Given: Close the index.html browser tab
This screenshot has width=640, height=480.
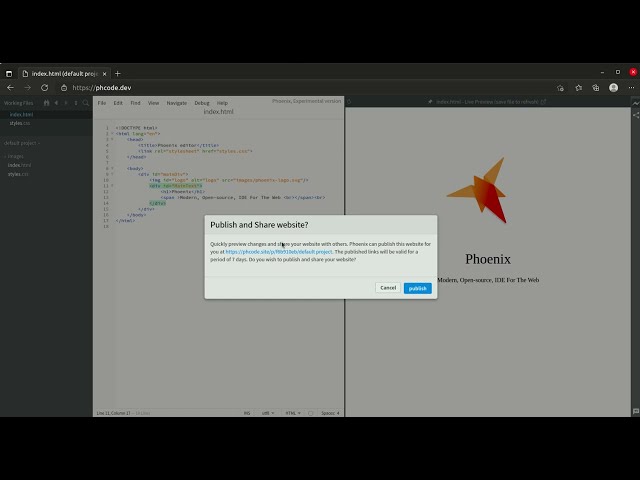Looking at the screenshot, I should click(104, 74).
